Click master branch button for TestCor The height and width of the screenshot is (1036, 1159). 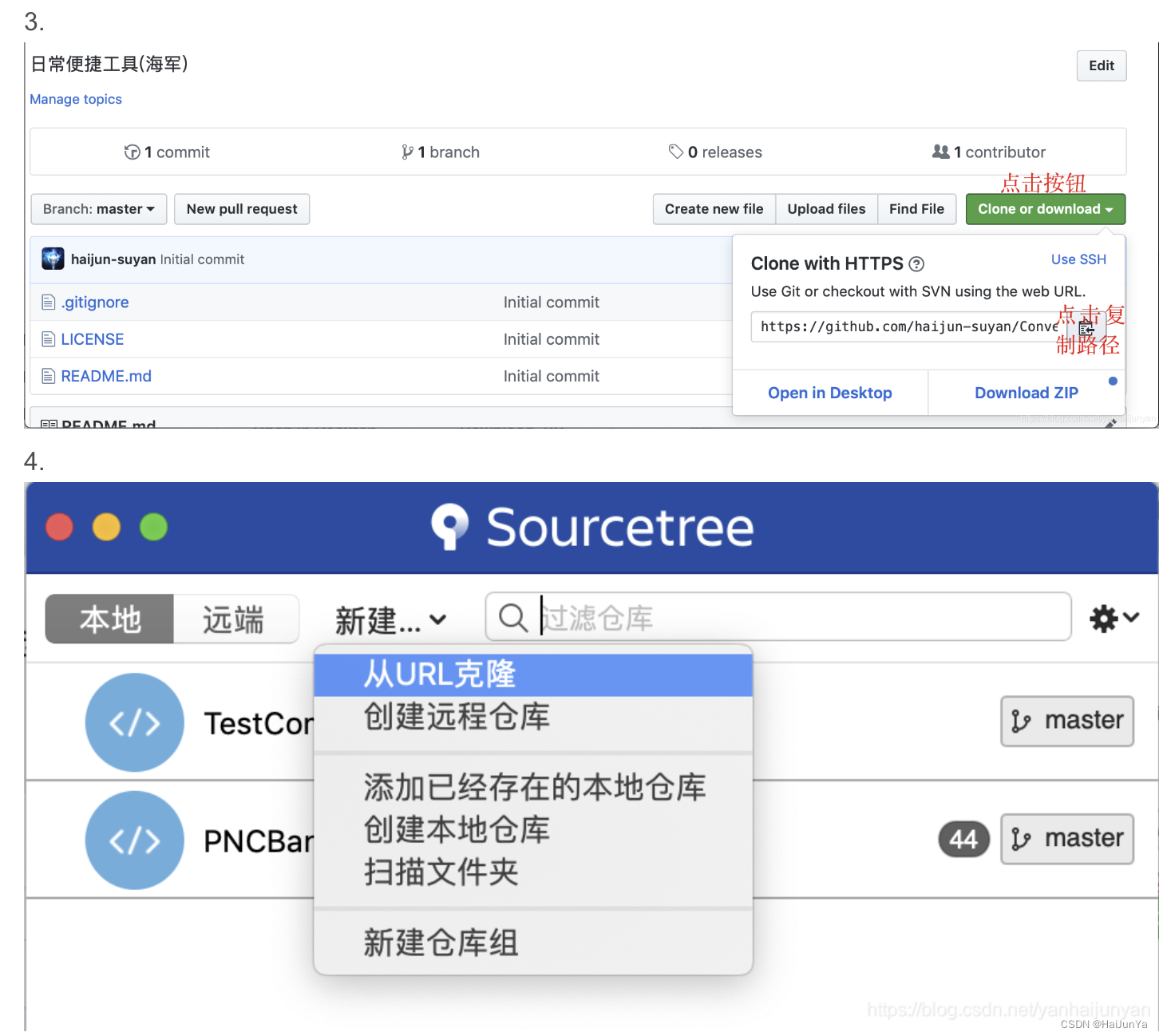(x=1067, y=722)
